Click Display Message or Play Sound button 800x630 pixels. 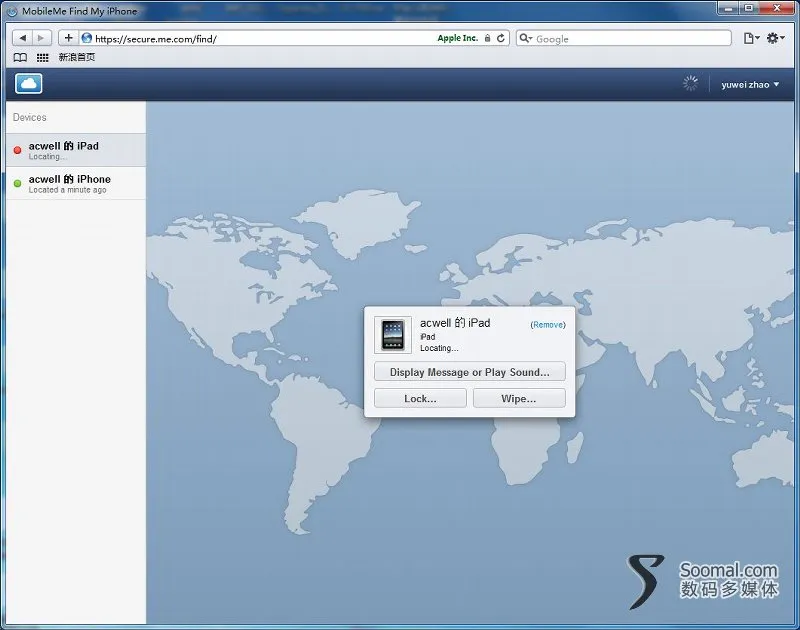pyautogui.click(x=470, y=372)
